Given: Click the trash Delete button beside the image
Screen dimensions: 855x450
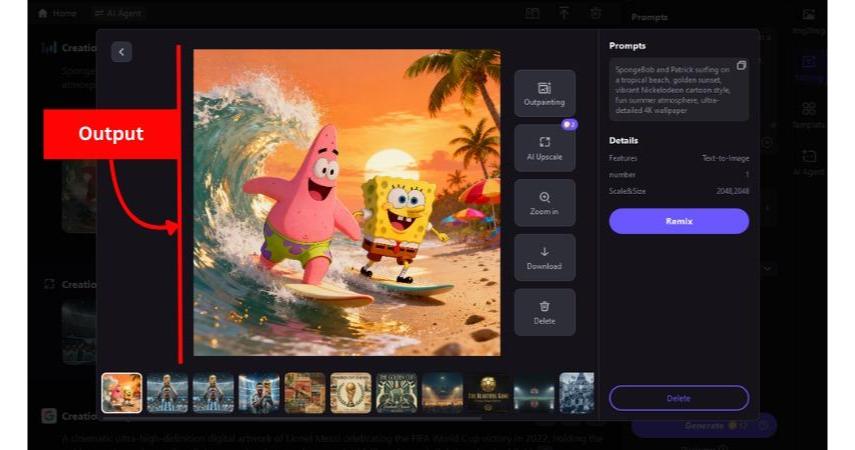Looking at the screenshot, I should pos(544,312).
